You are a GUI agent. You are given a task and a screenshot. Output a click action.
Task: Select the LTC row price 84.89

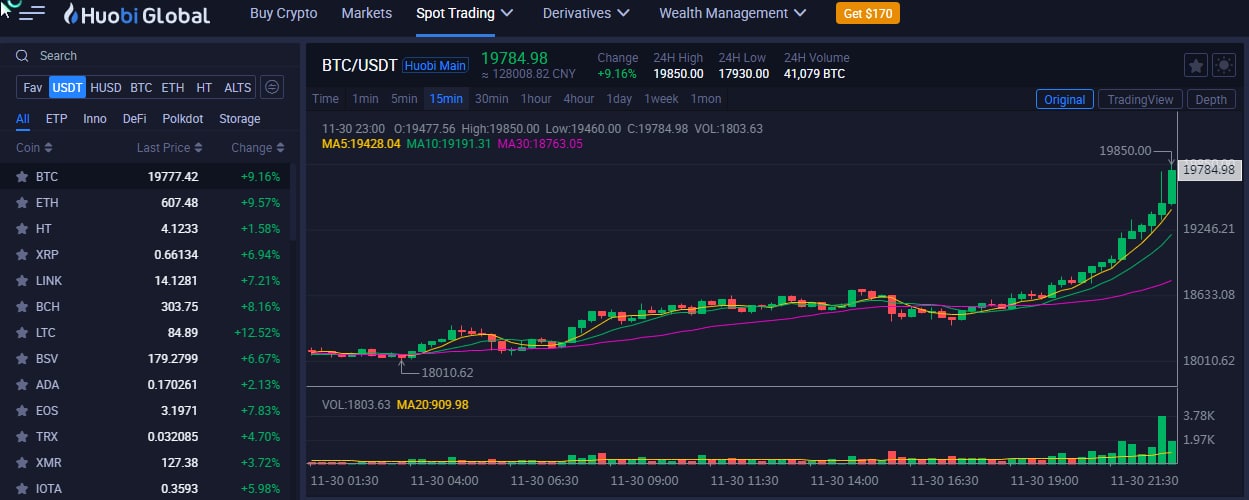[183, 332]
